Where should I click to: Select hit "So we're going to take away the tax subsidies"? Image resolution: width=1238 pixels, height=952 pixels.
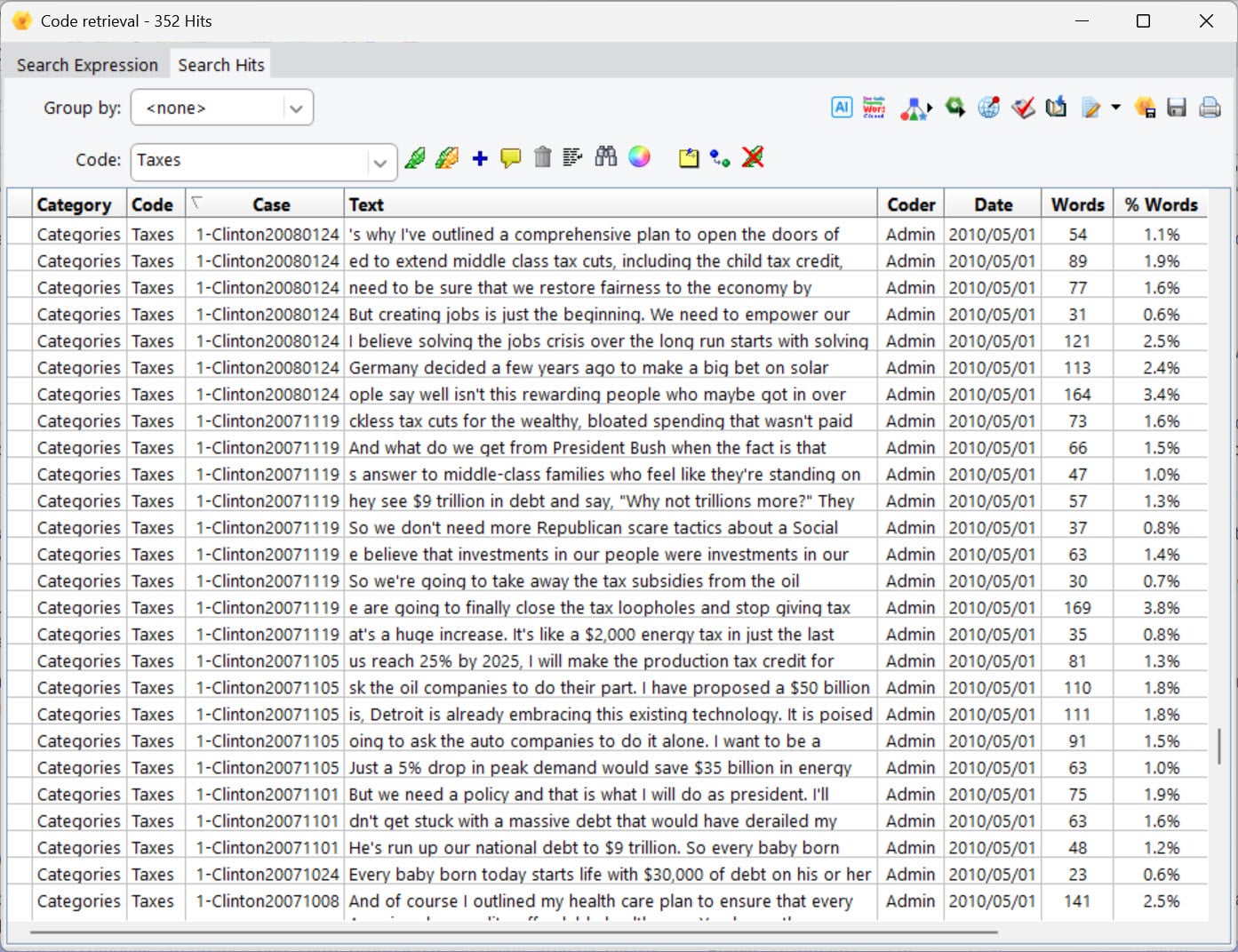tap(610, 580)
